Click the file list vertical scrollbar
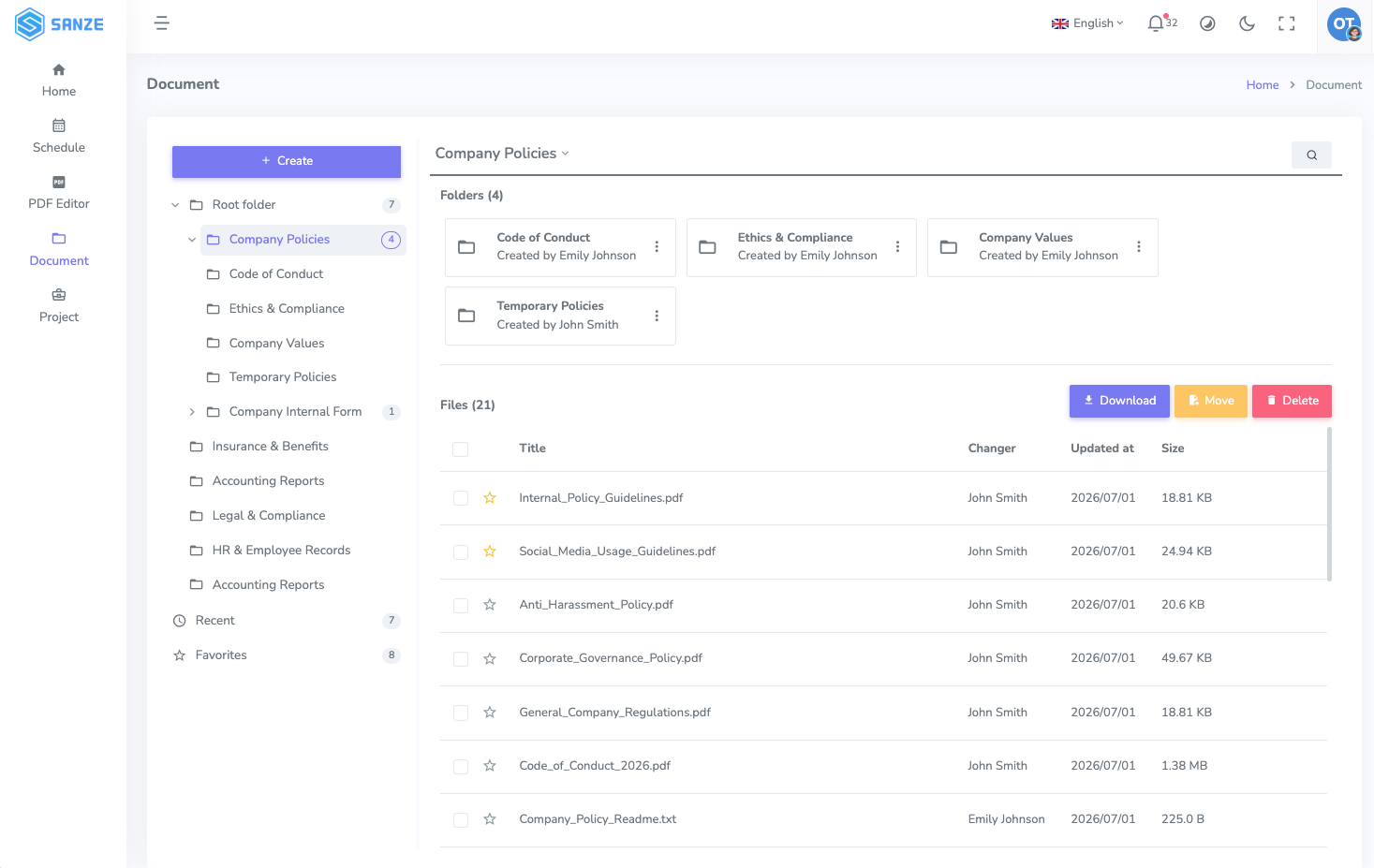 (x=1330, y=504)
